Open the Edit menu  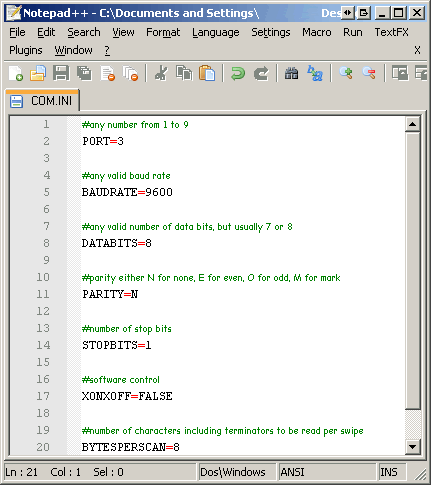[x=46, y=32]
